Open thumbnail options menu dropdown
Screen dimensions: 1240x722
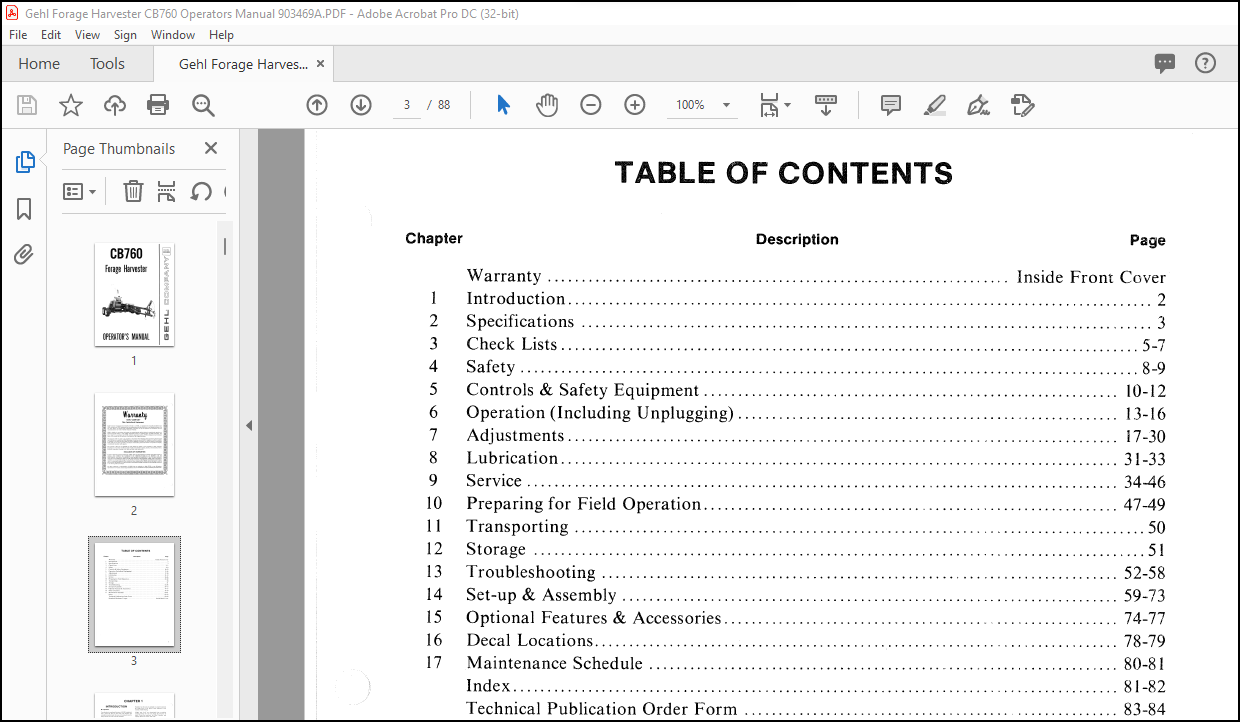coord(79,191)
